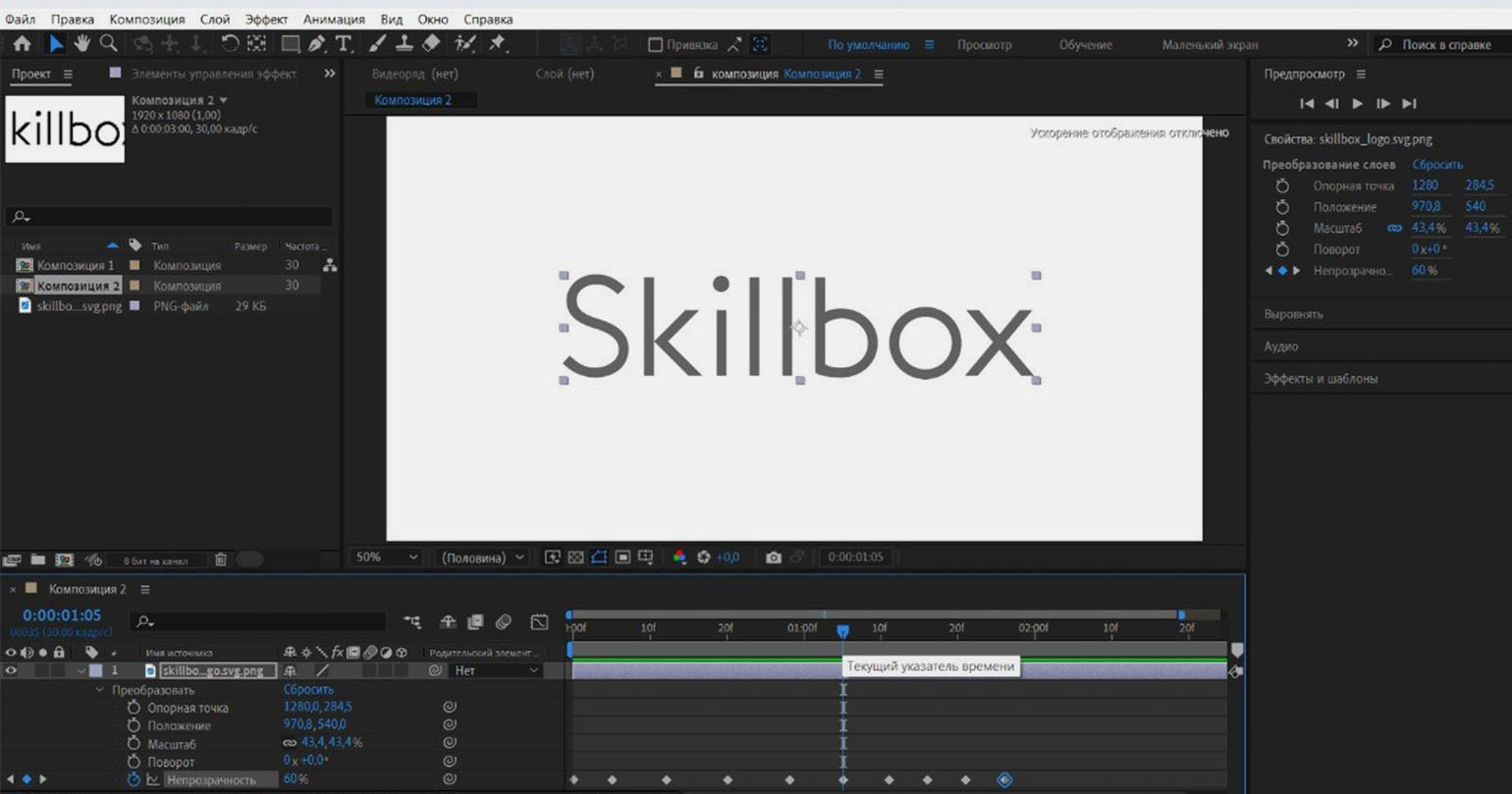Toggle Frame Blending for the timeline
1512x794 pixels.
coord(476,621)
